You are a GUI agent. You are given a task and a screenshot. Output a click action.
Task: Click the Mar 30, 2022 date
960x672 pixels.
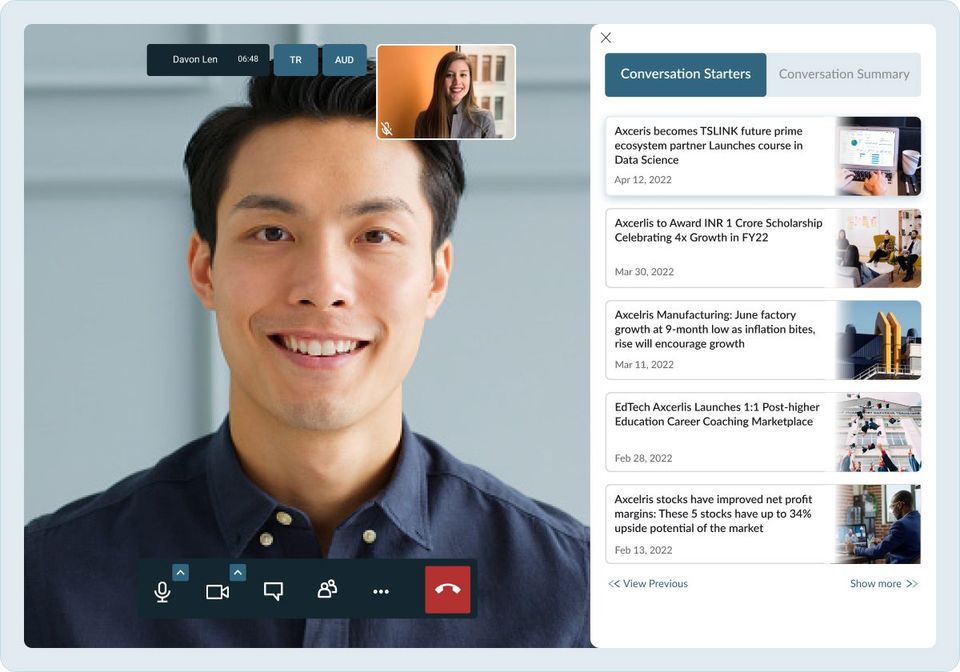click(644, 272)
